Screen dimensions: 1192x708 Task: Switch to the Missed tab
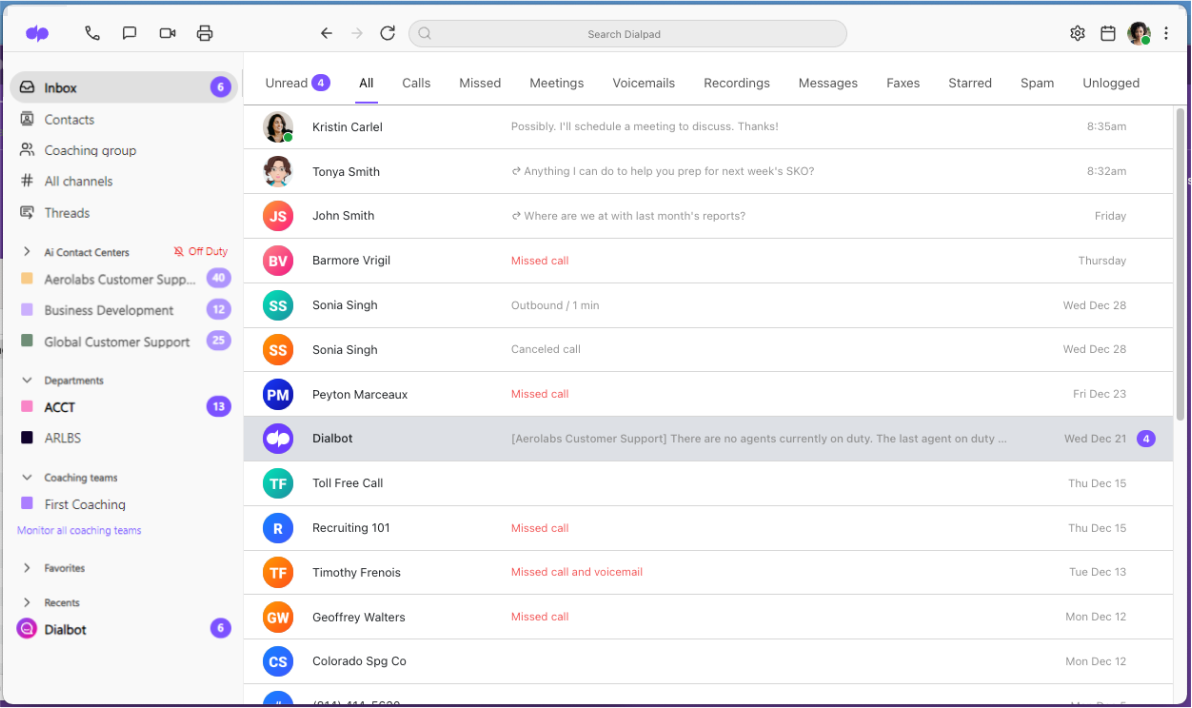pos(480,83)
